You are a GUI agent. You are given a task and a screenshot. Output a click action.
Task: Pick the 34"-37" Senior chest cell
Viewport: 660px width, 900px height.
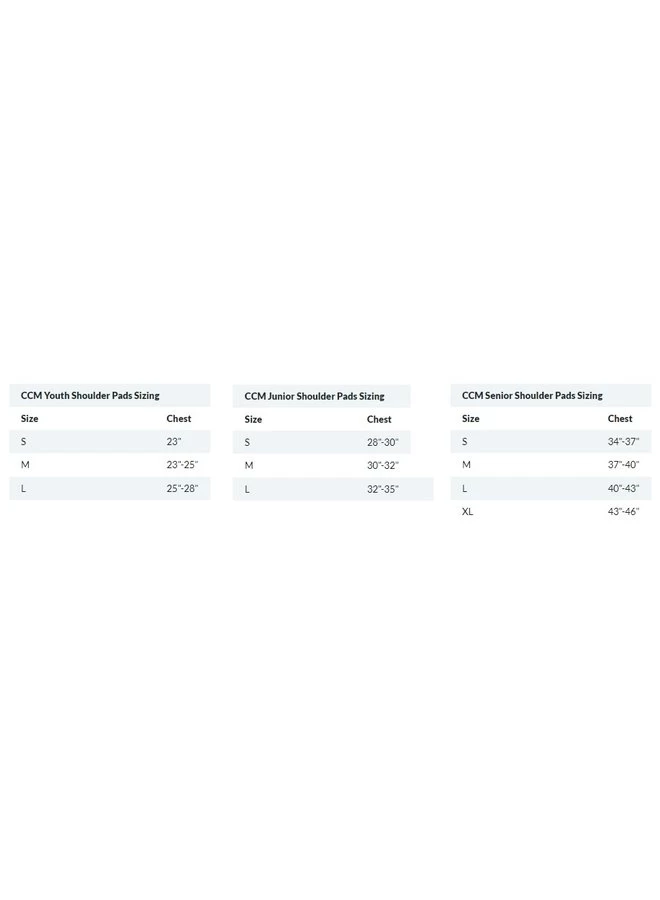pos(623,442)
